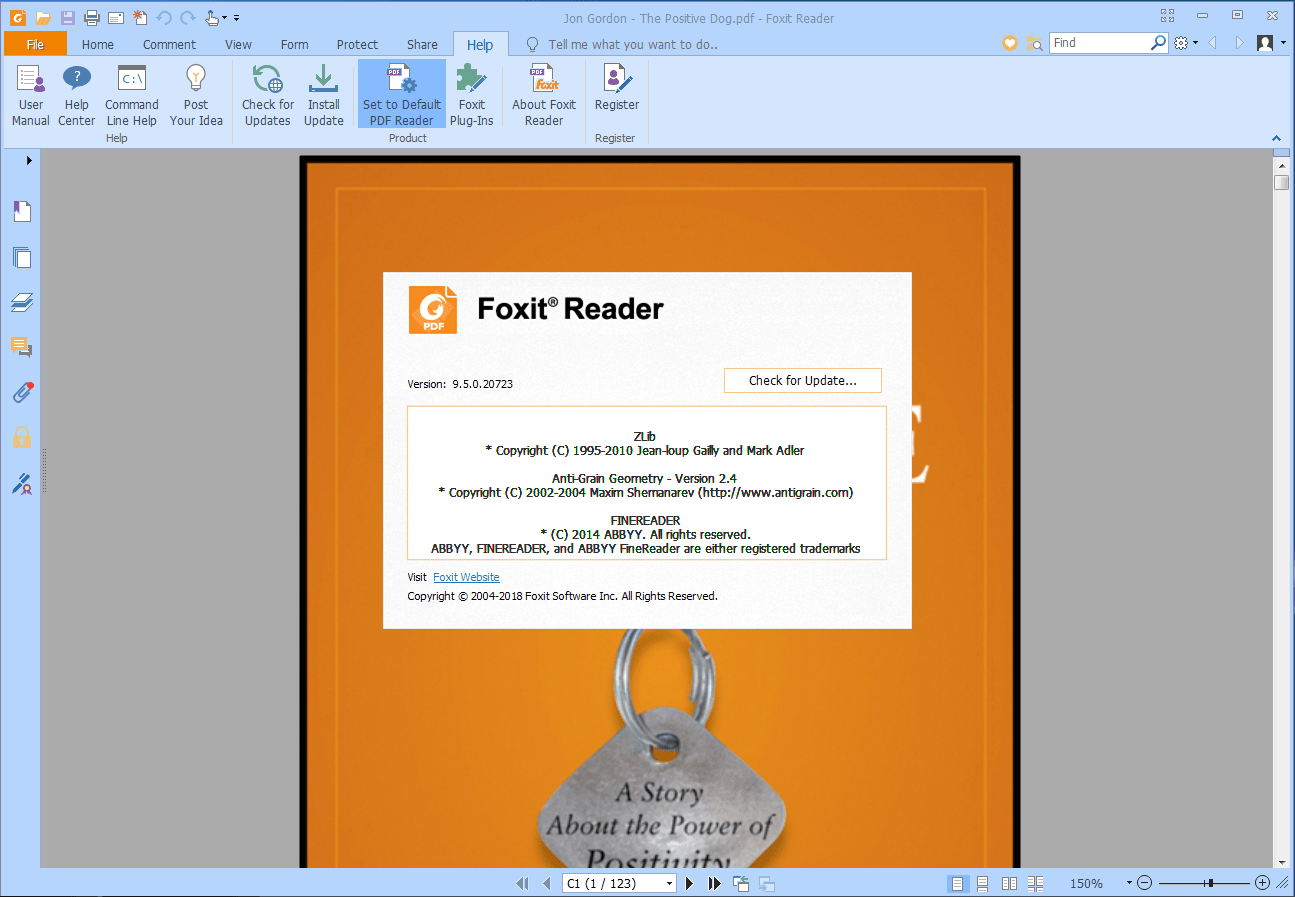Click the Undo arrow
The height and width of the screenshot is (897, 1295).
point(164,17)
